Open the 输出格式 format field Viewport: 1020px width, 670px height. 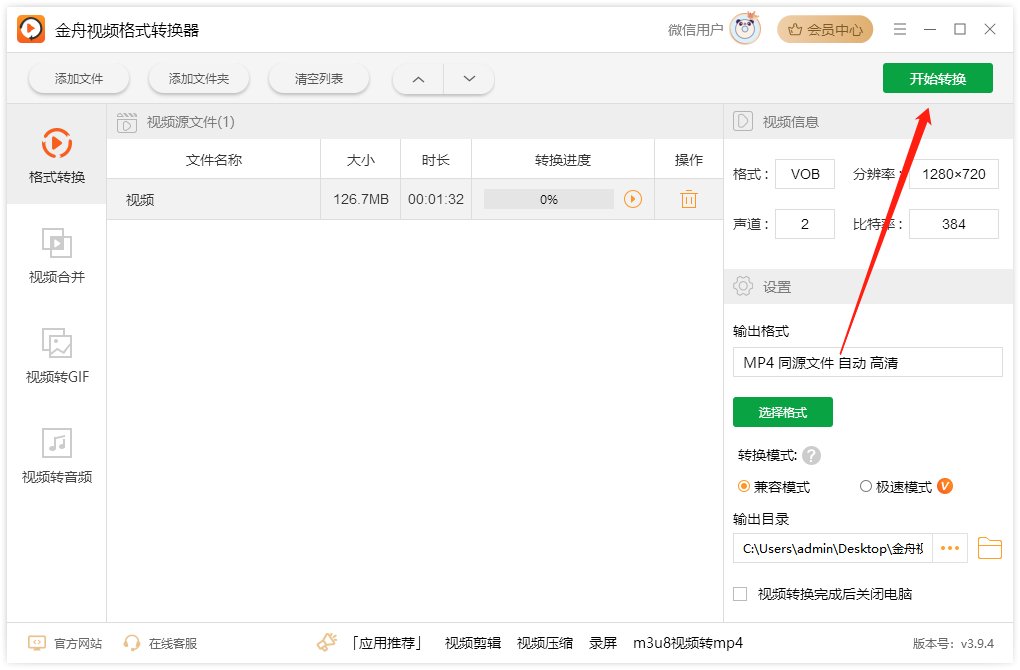(867, 361)
